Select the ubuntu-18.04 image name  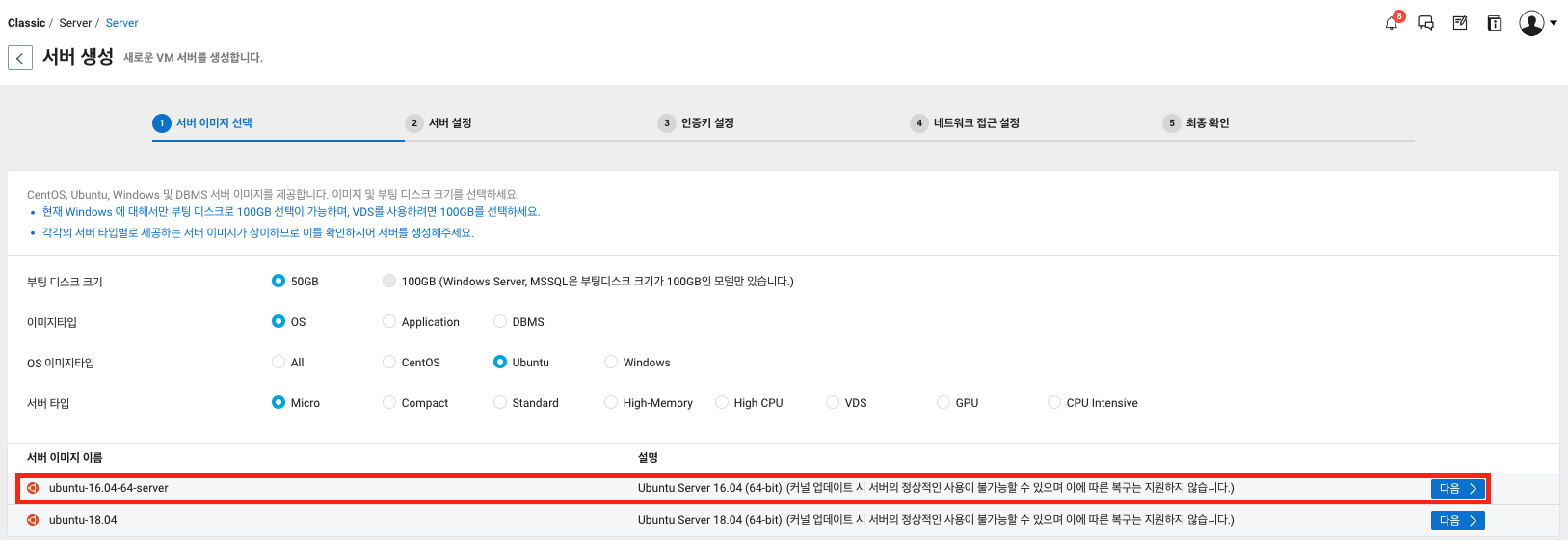[x=83, y=520]
